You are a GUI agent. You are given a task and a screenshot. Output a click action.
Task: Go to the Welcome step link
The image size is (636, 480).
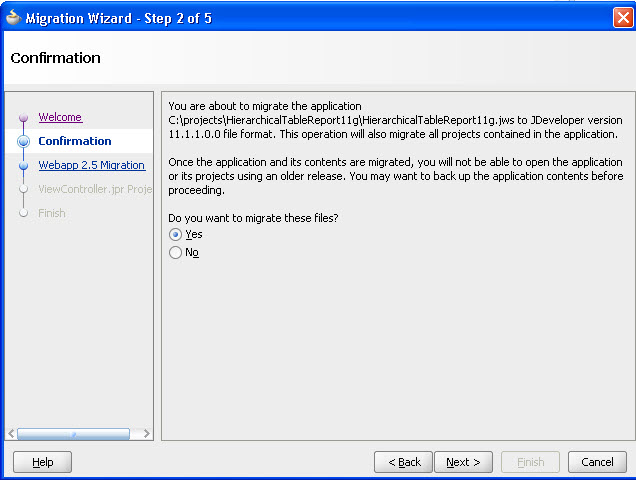click(x=60, y=117)
